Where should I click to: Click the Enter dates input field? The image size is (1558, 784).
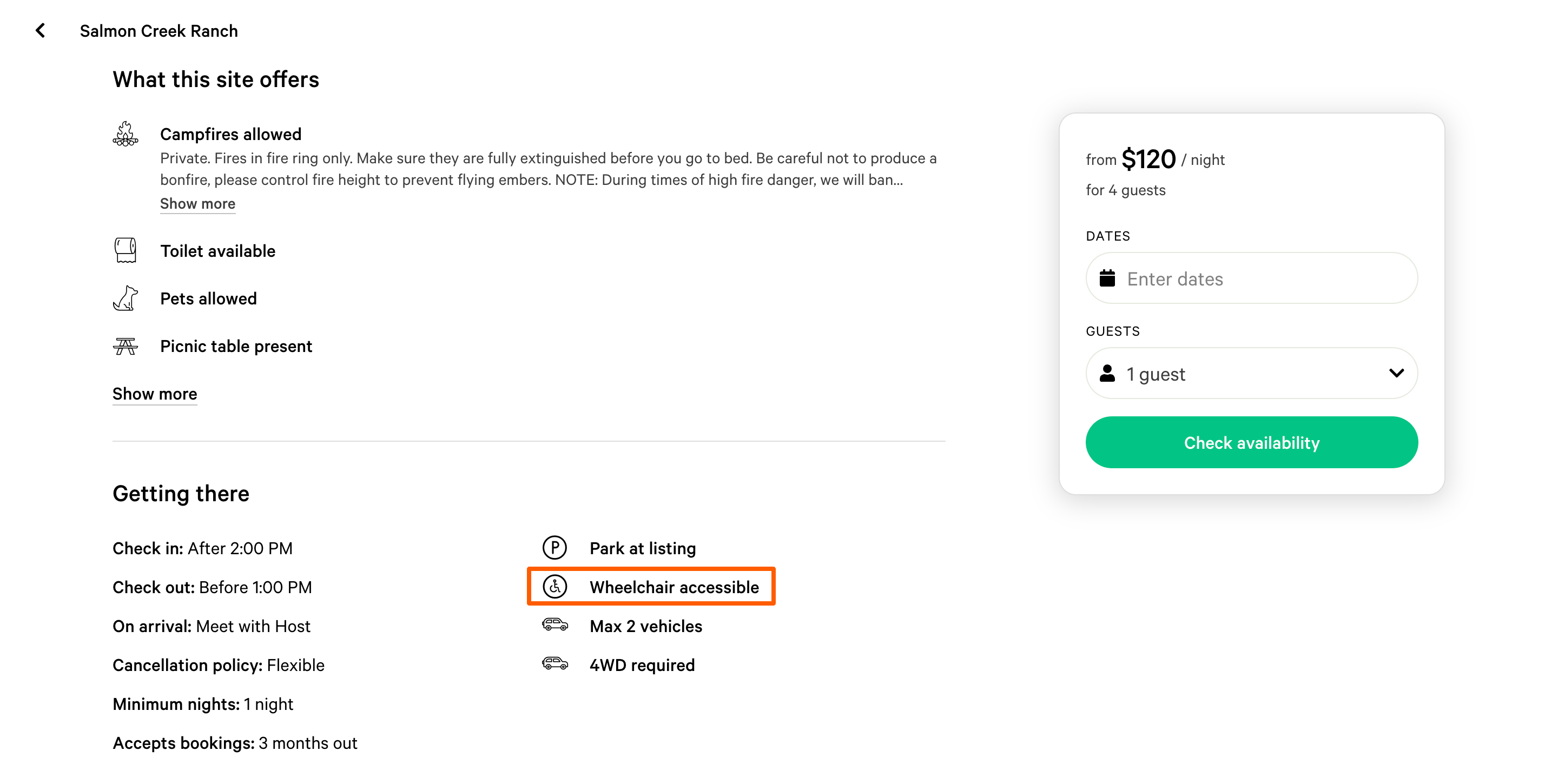pos(1251,278)
